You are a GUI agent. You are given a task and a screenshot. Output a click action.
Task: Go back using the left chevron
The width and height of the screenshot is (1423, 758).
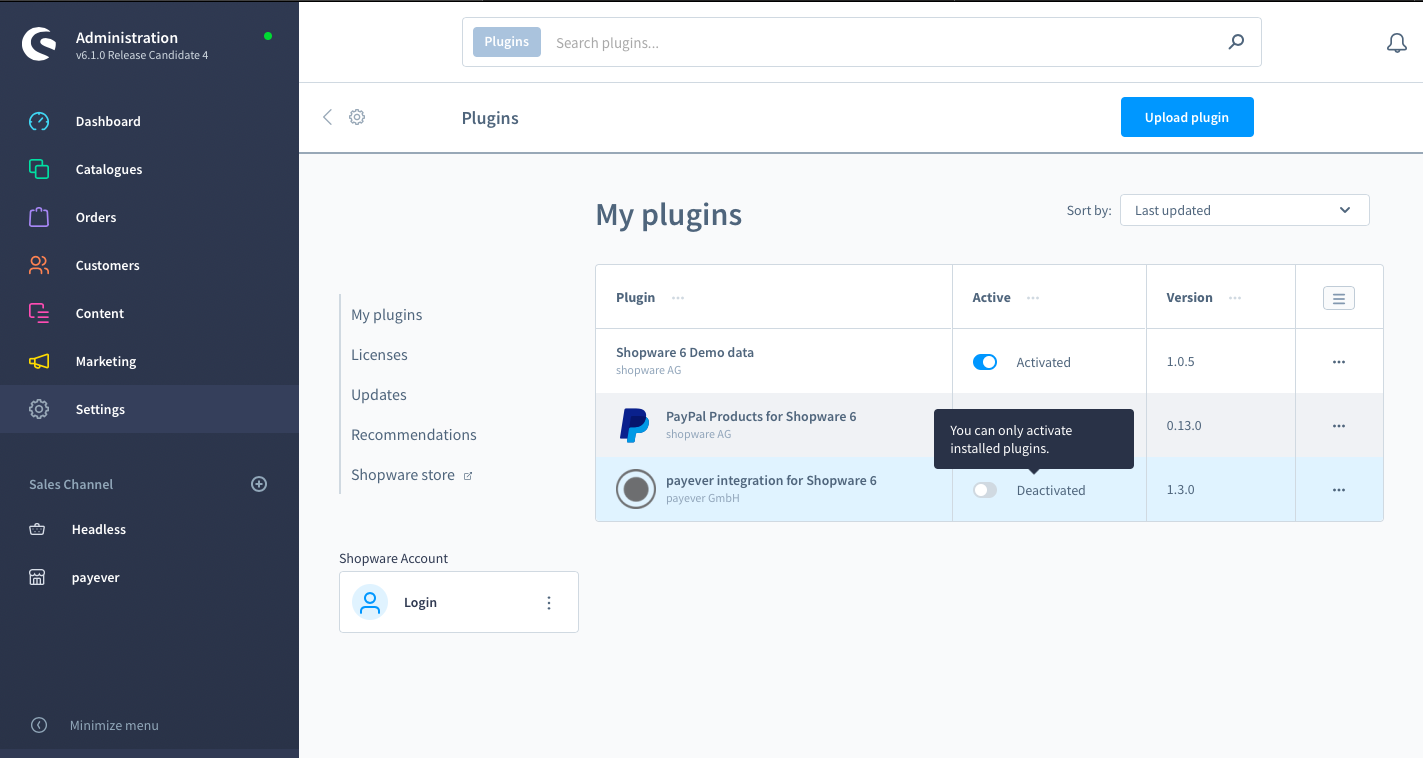327,117
